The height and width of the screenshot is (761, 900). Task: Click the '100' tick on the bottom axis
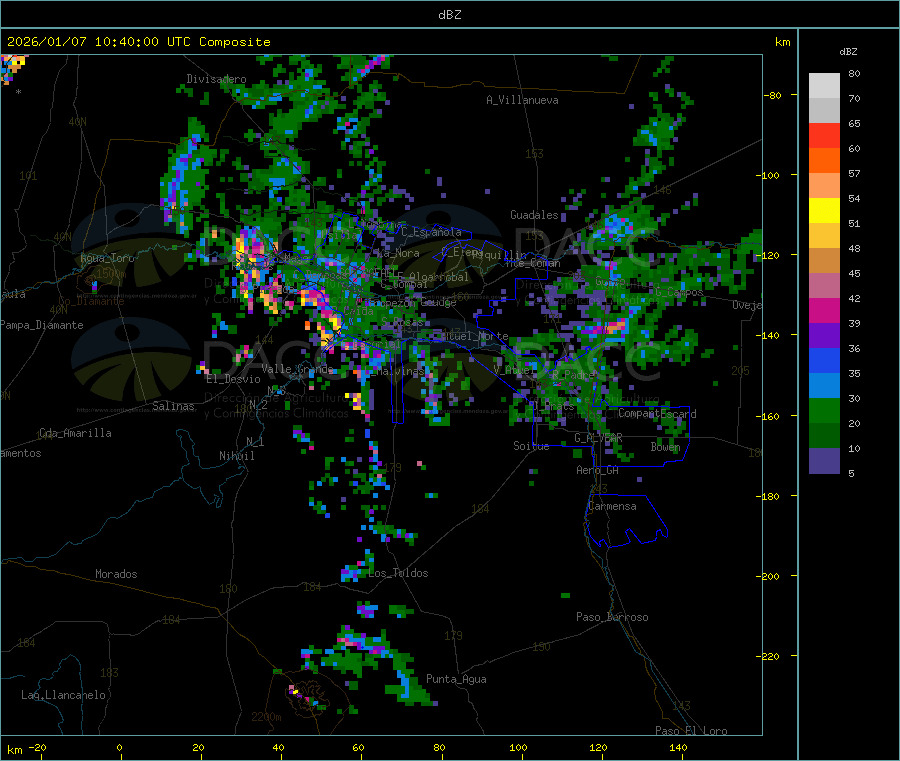click(518, 747)
